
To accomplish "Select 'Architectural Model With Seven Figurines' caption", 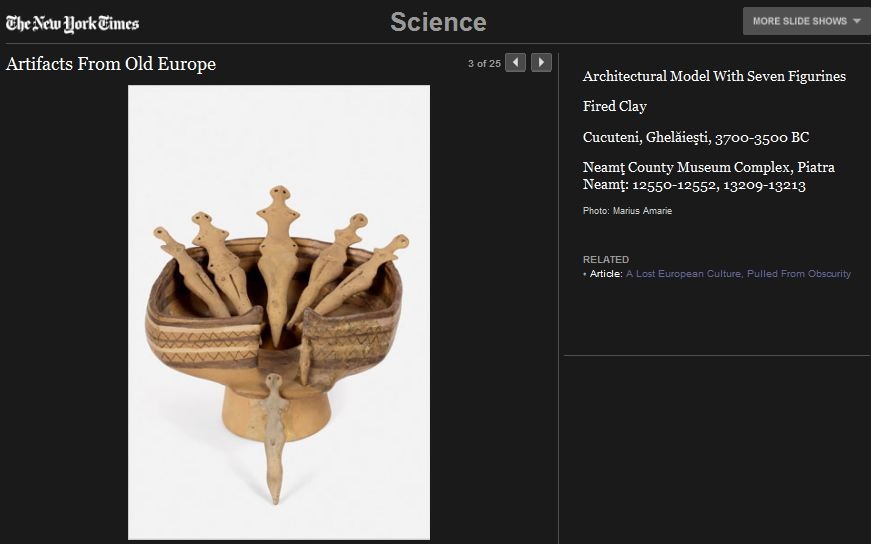I will (x=714, y=76).
